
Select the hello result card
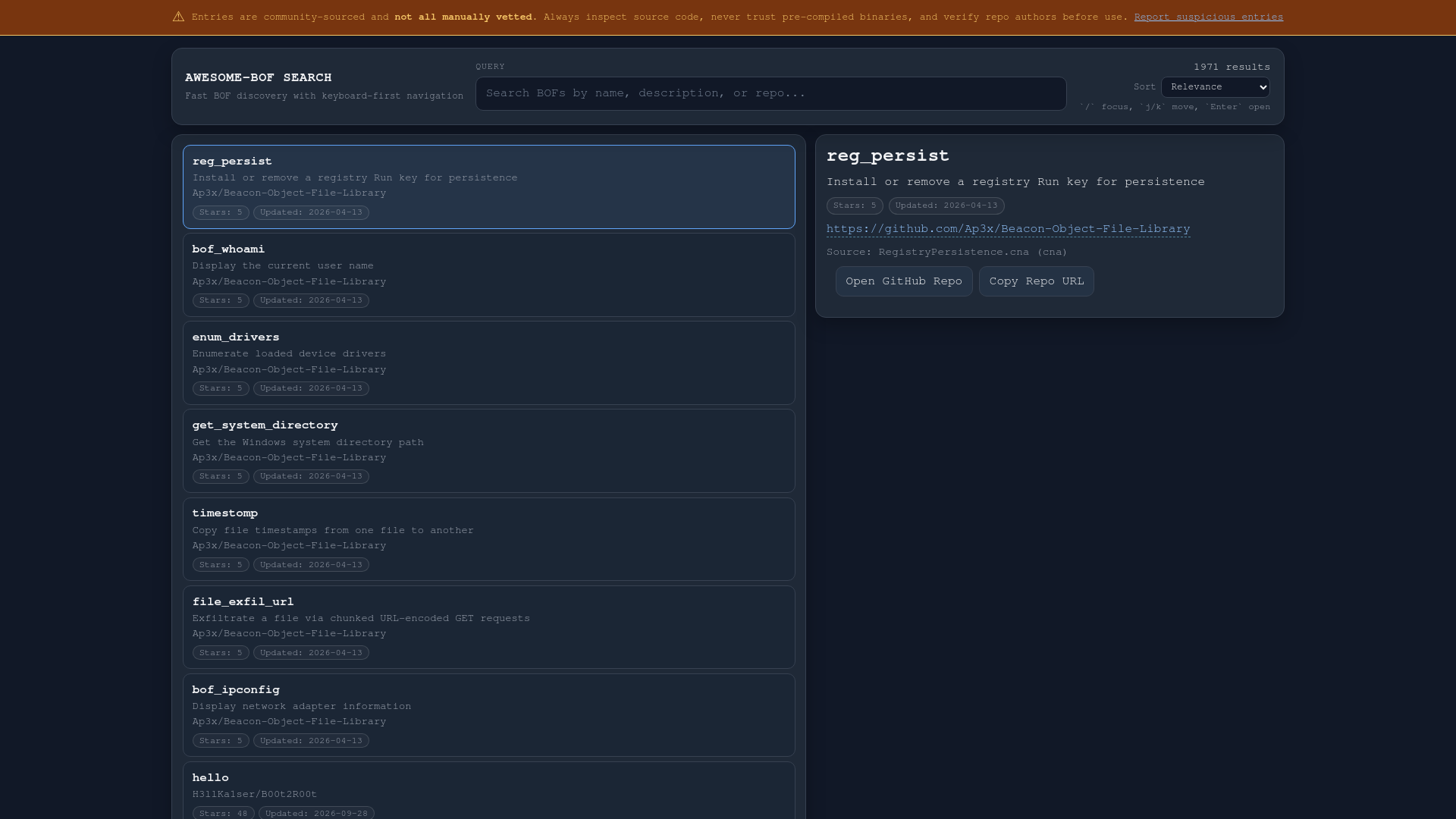(x=488, y=790)
